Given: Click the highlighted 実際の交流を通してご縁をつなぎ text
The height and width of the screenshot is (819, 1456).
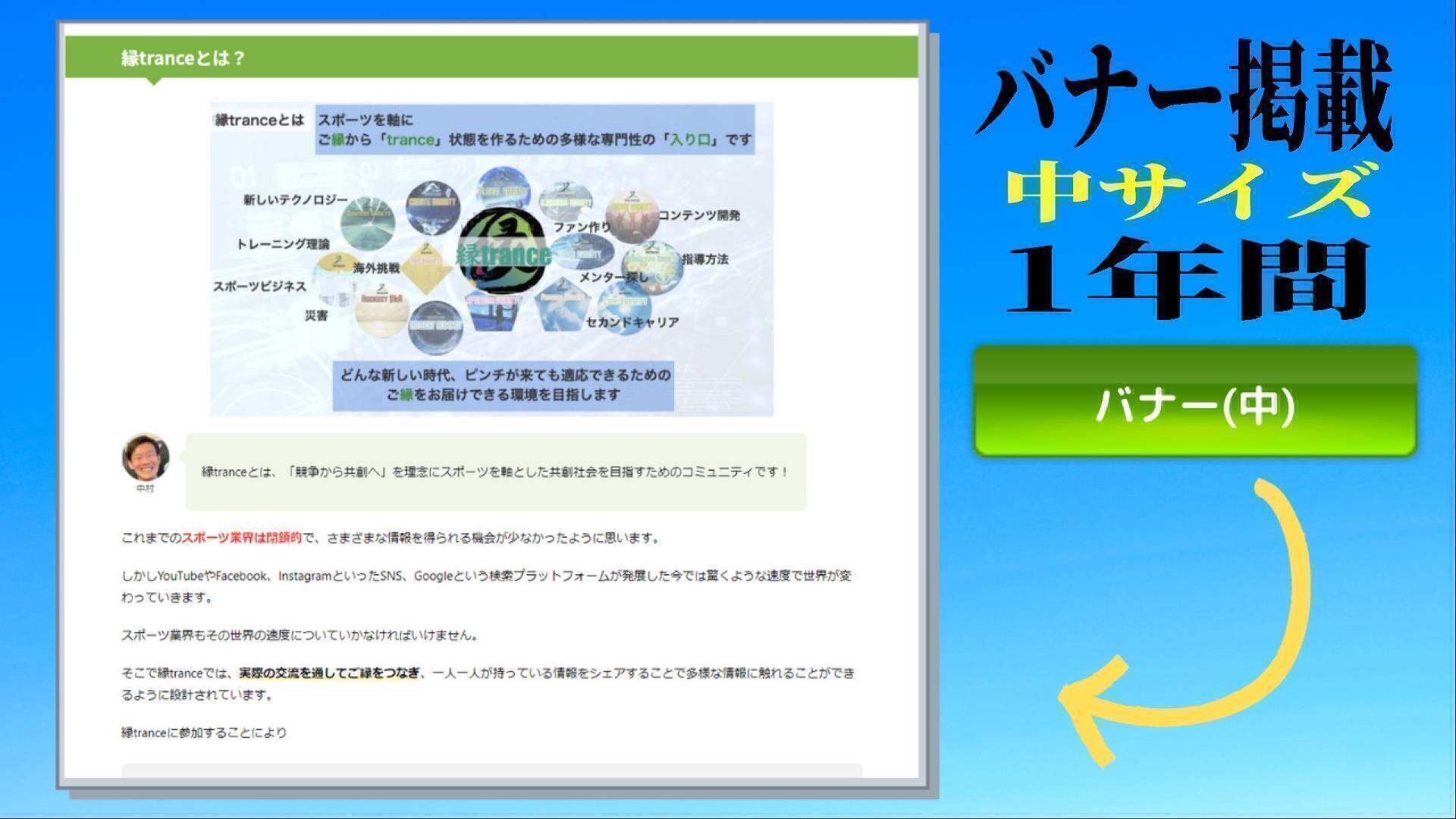Looking at the screenshot, I should click(x=330, y=673).
